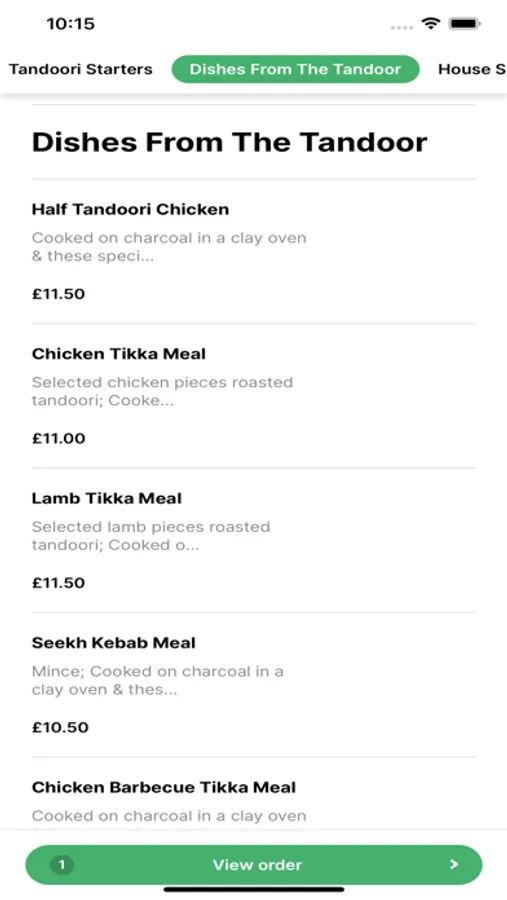The height and width of the screenshot is (900, 507).
Task: Open the House S... category tab
Action: (472, 69)
